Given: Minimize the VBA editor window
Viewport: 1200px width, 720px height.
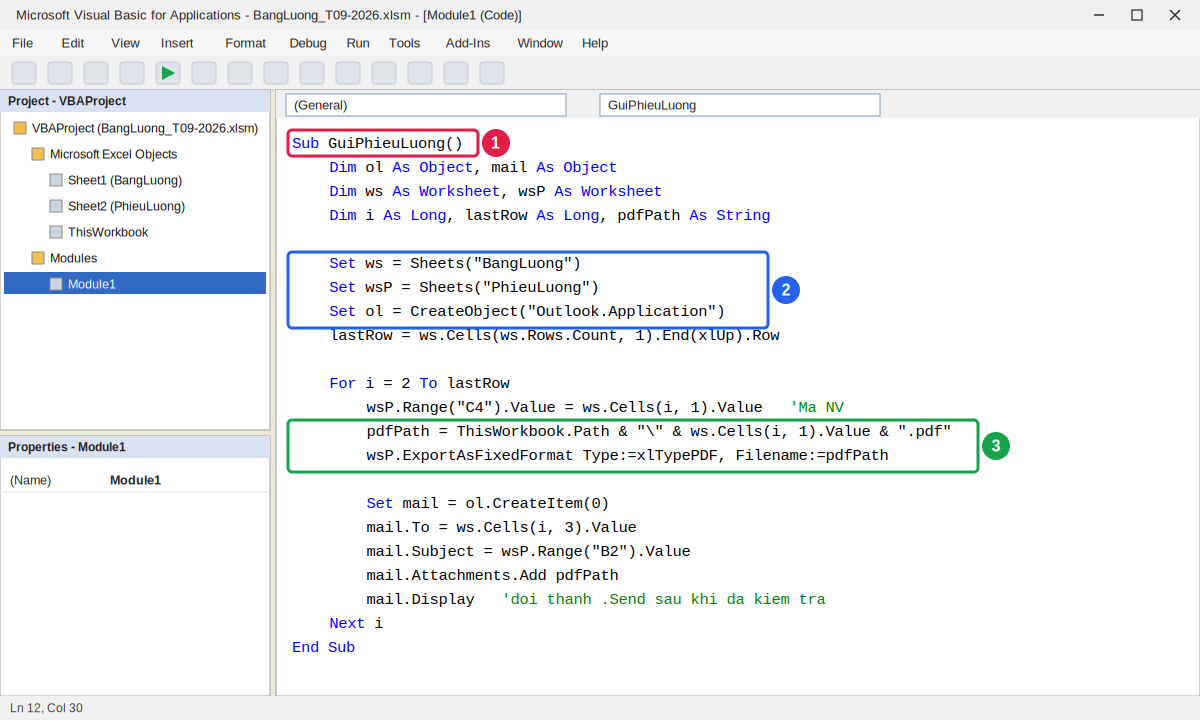Looking at the screenshot, I should (x=1099, y=15).
